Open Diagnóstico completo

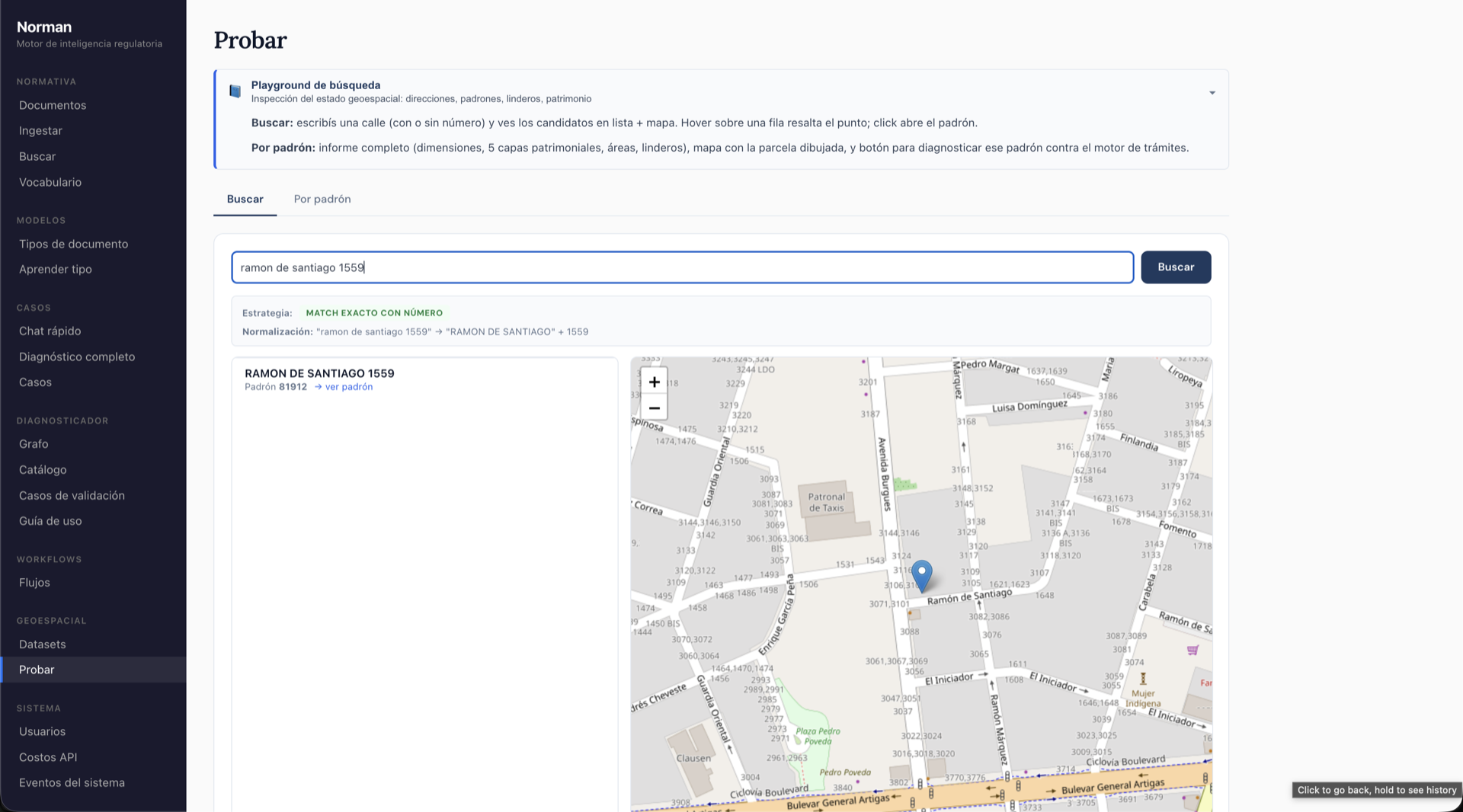coord(77,356)
